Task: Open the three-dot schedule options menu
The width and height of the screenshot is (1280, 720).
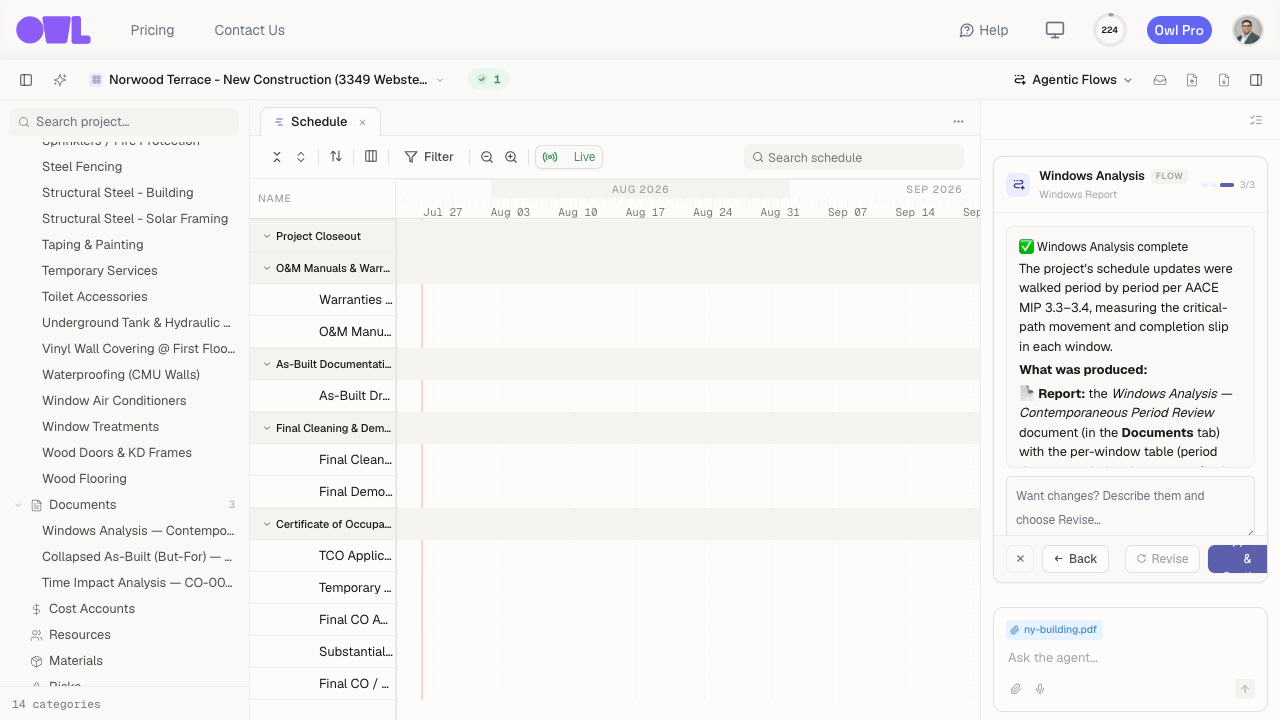Action: (958, 122)
